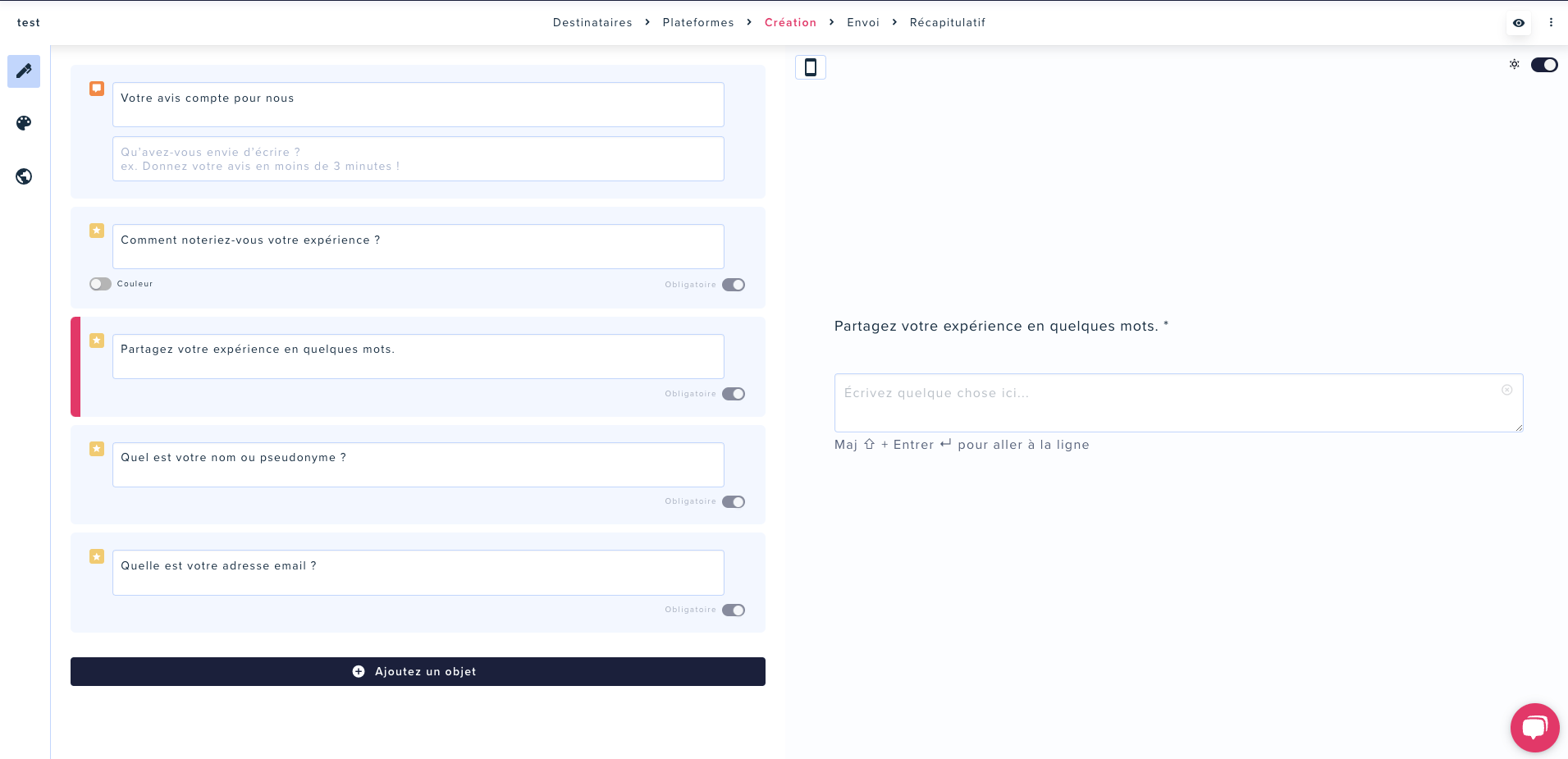Click the subtitle field under Votre avis
1568x759 pixels.
tap(418, 158)
